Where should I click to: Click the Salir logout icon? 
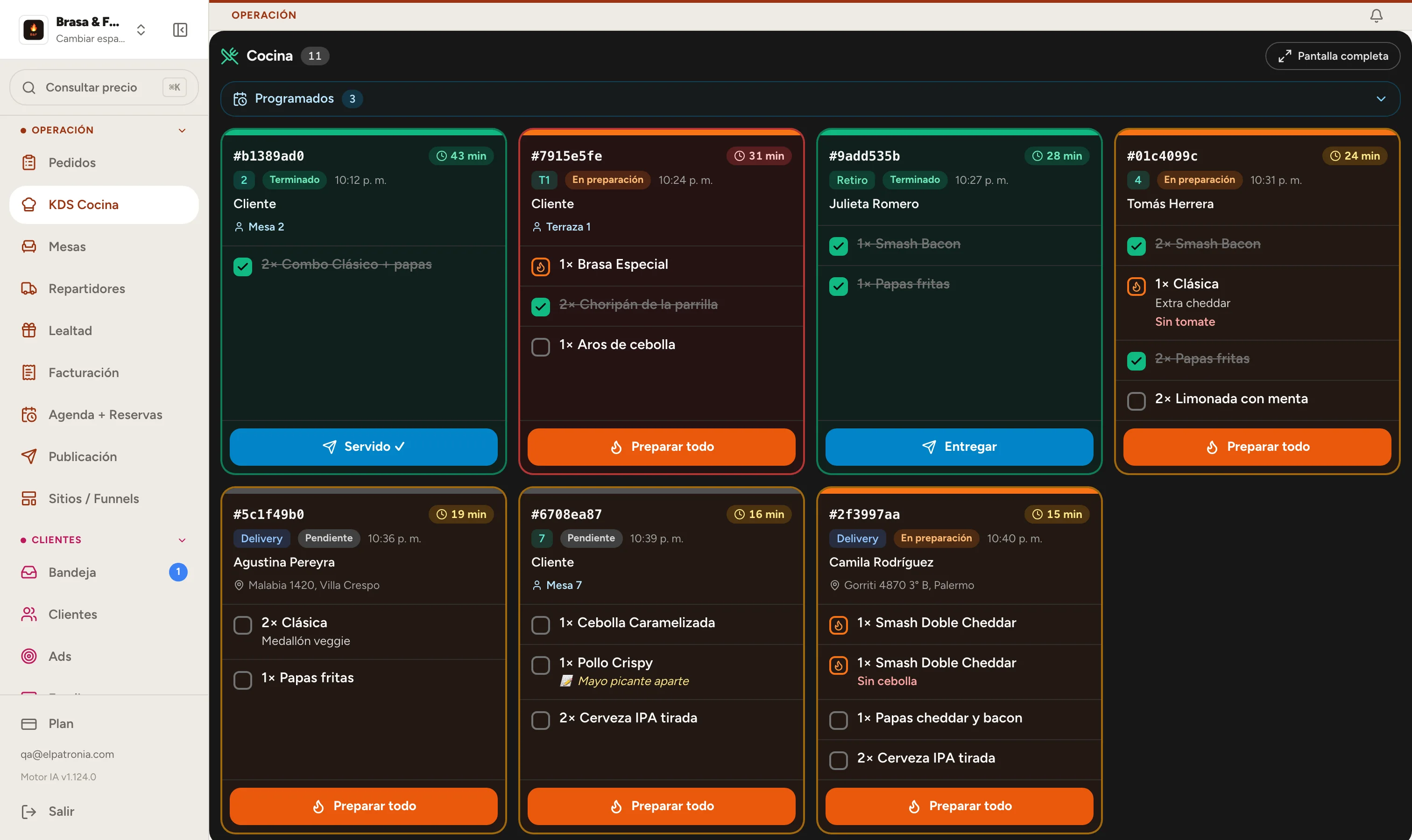click(x=29, y=812)
